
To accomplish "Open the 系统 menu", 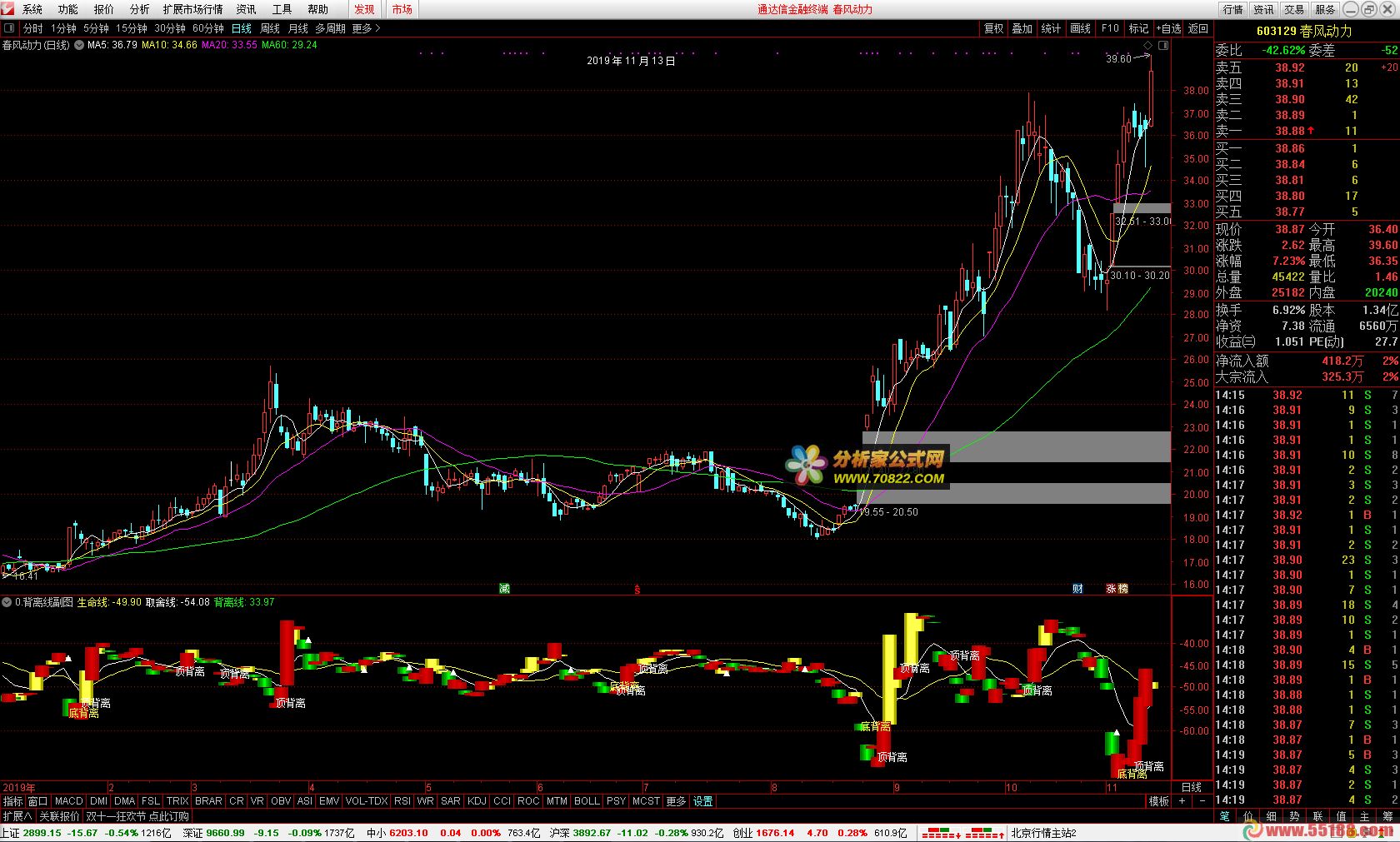I will (x=32, y=9).
